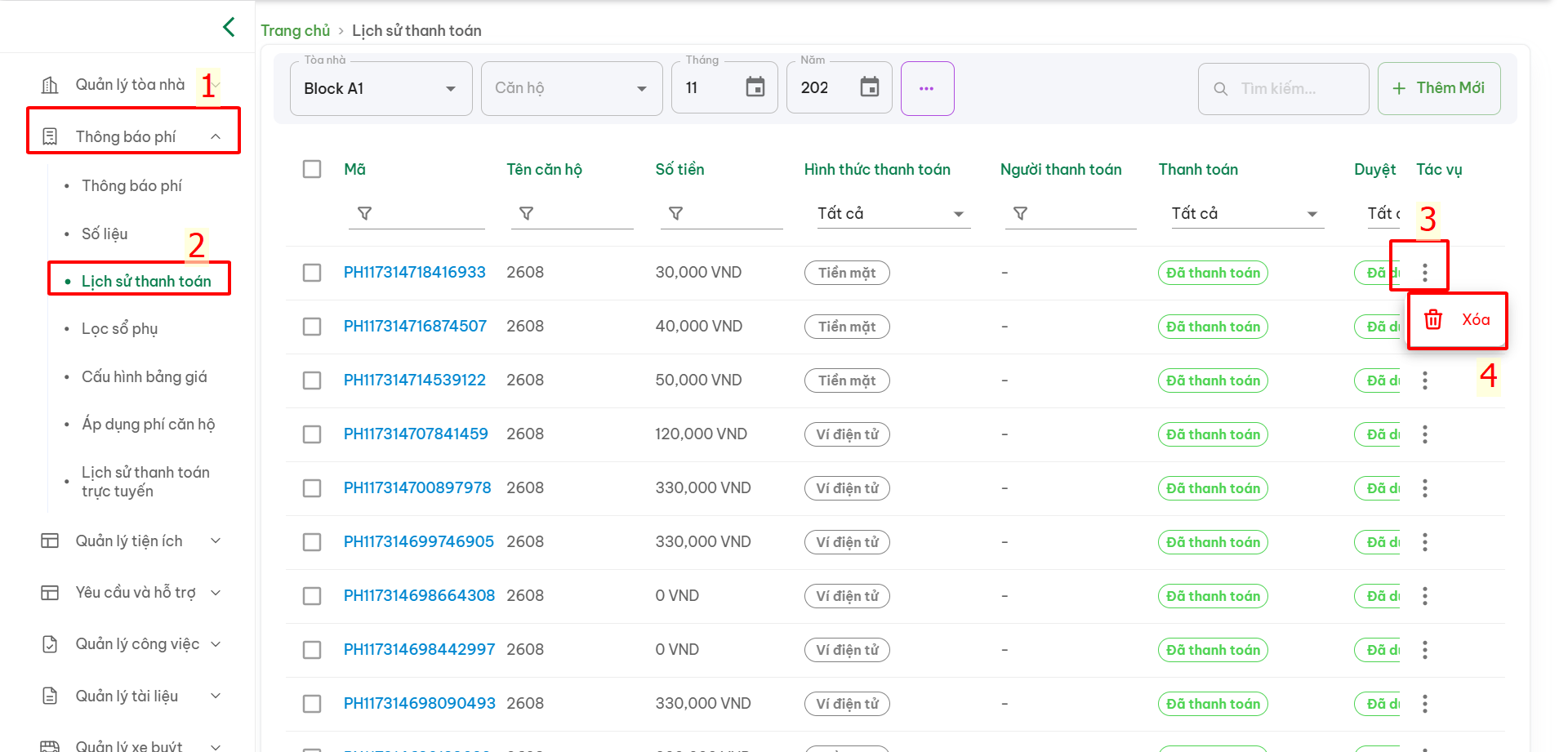This screenshot has width=1568, height=752.
Task: Click the search magnifier icon
Action: (x=1221, y=88)
